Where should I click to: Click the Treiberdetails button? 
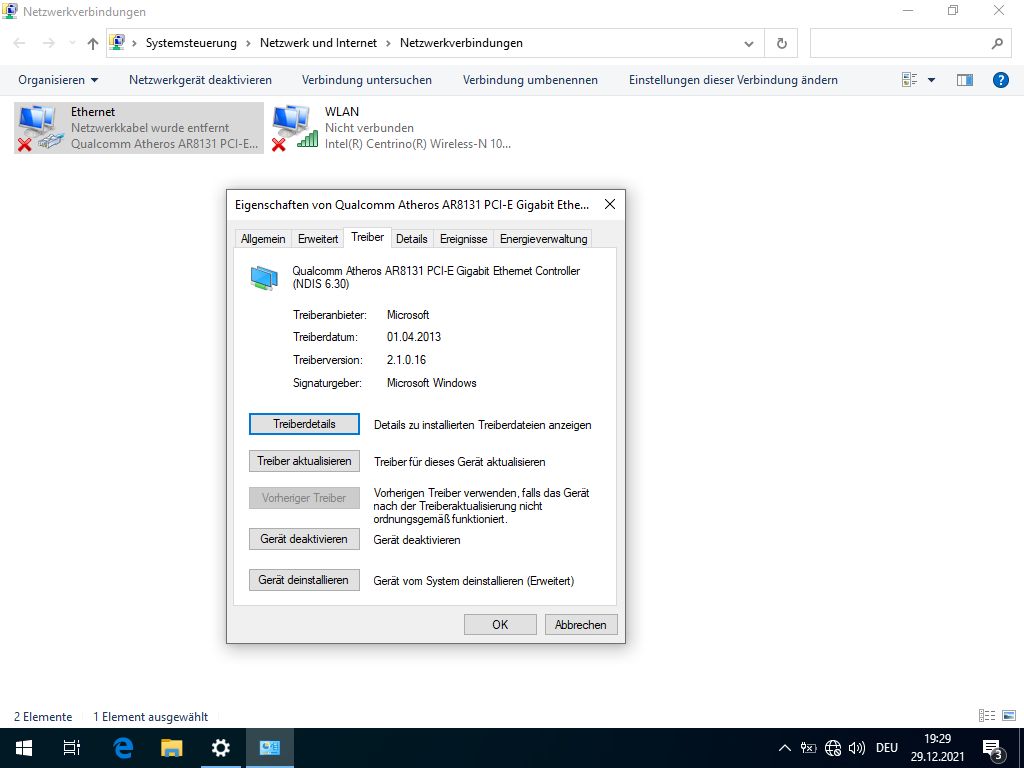click(x=304, y=424)
